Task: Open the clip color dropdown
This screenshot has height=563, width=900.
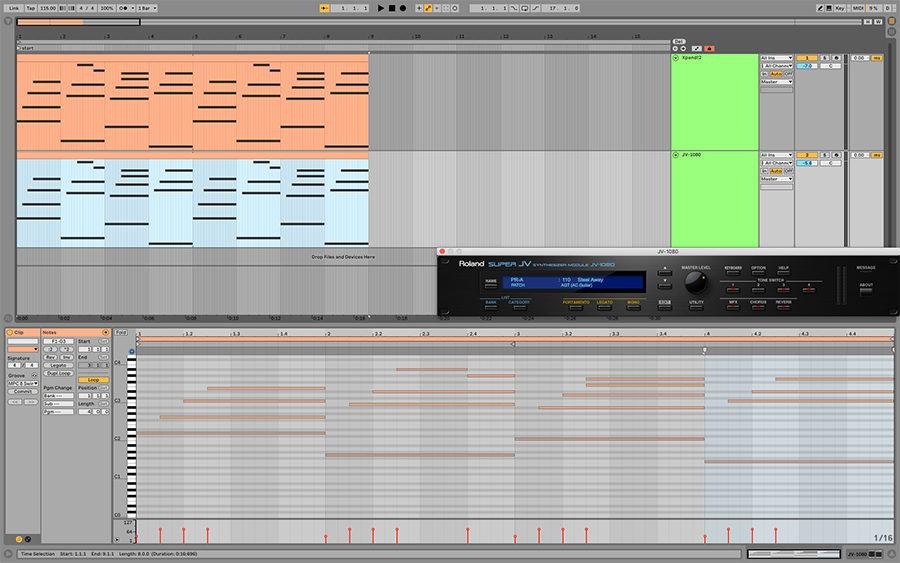Action: tap(23, 349)
